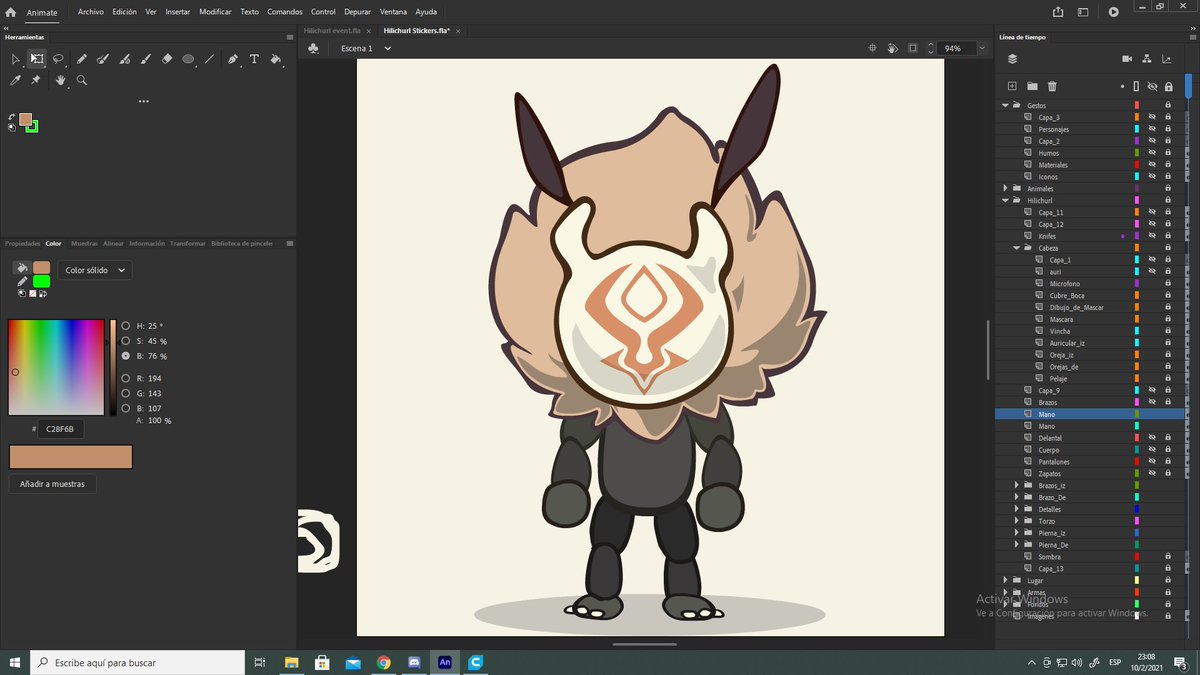Click the swap fill and stroke arrow
Image resolution: width=1200 pixels, height=675 pixels.
(11, 117)
